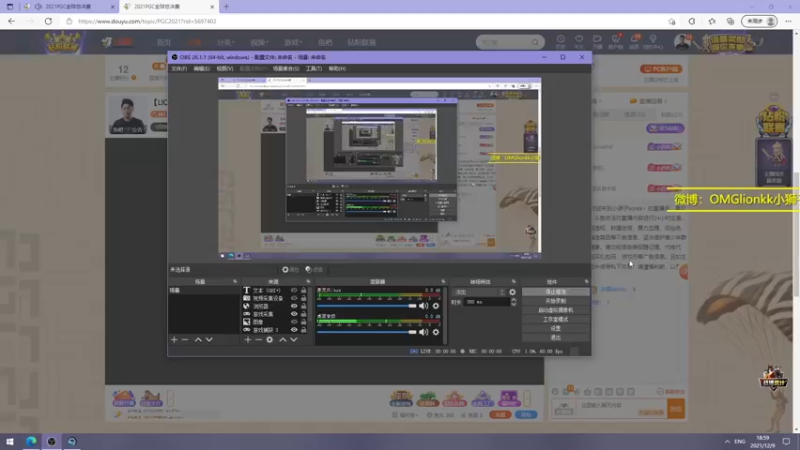
Task: Expand the 视频 dropdown in Douyu navigation
Action: 259,42
